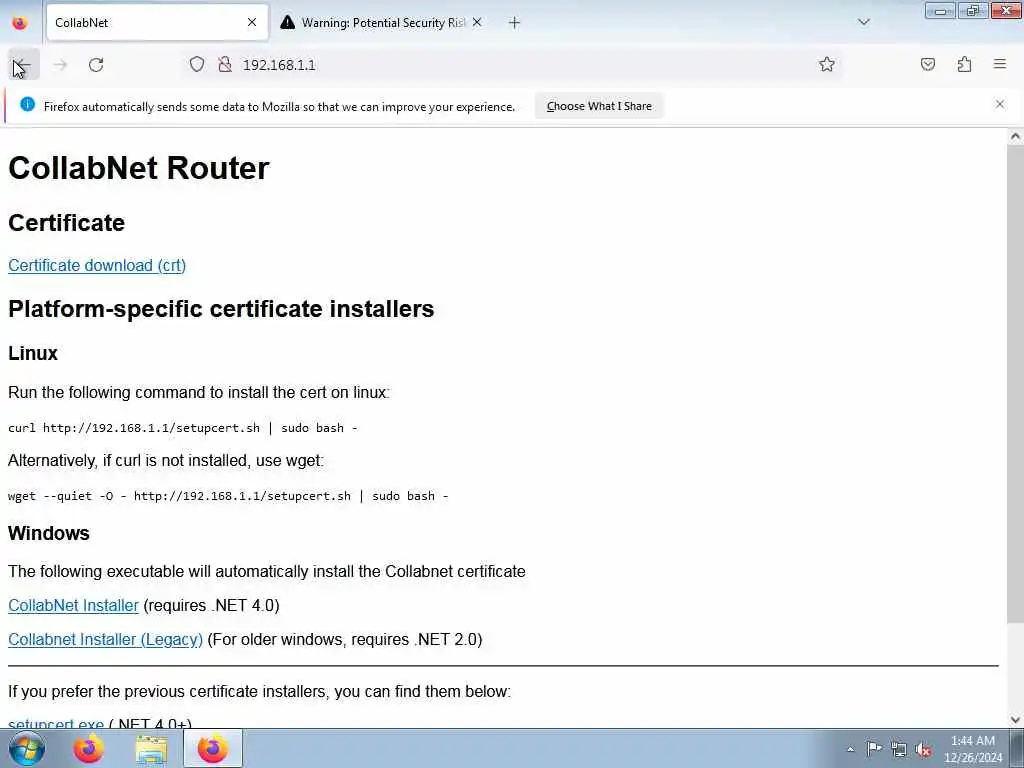
Task: Open the Windows Start menu
Action: (x=27, y=748)
